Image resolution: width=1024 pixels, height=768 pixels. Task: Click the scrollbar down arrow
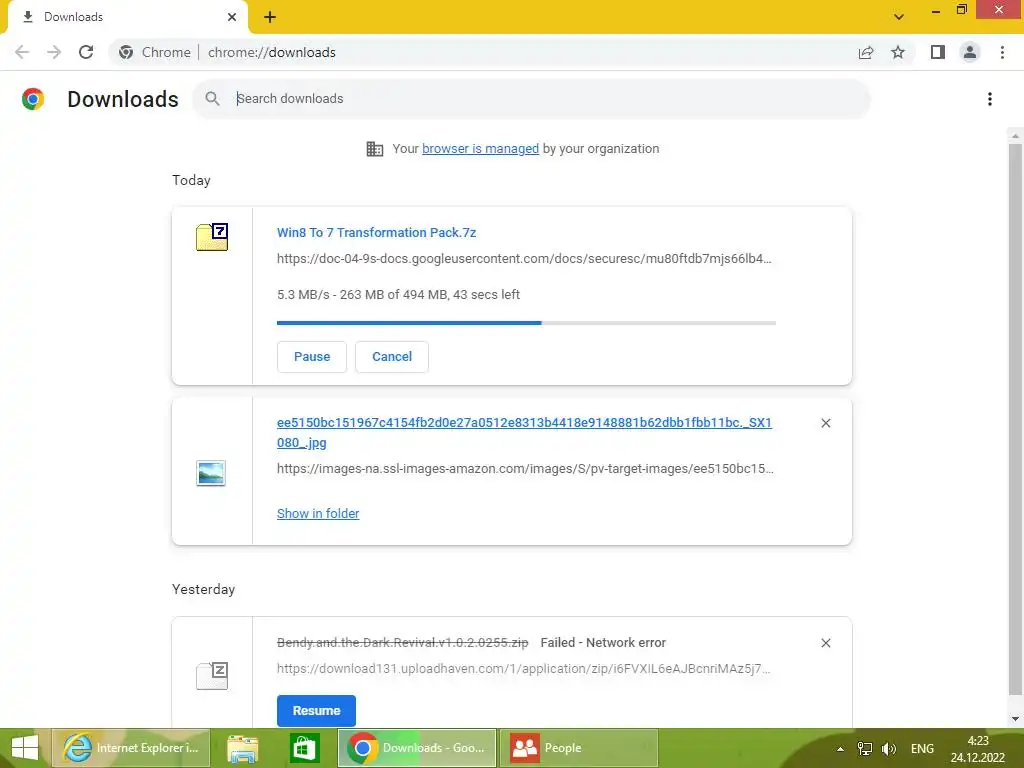tap(1015, 719)
